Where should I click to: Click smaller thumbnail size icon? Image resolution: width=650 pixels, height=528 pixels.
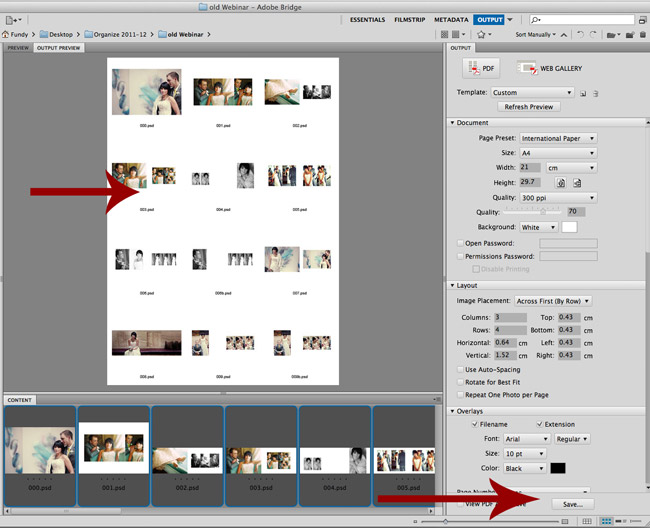point(415,521)
